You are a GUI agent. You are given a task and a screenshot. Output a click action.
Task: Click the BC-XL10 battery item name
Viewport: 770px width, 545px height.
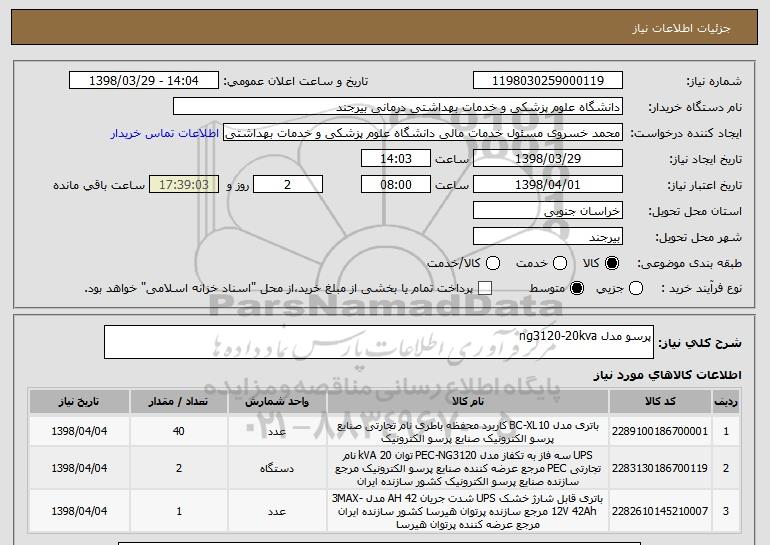point(468,432)
